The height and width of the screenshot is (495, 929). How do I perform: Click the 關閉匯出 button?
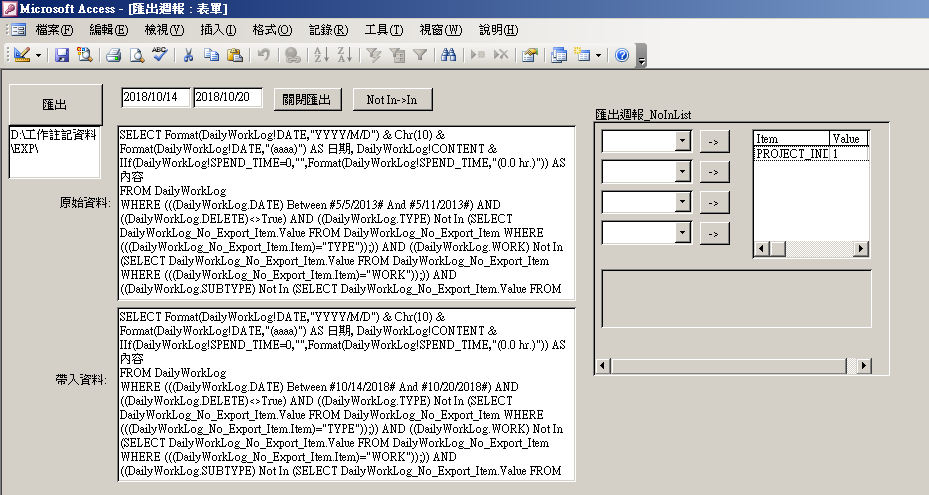[307, 100]
